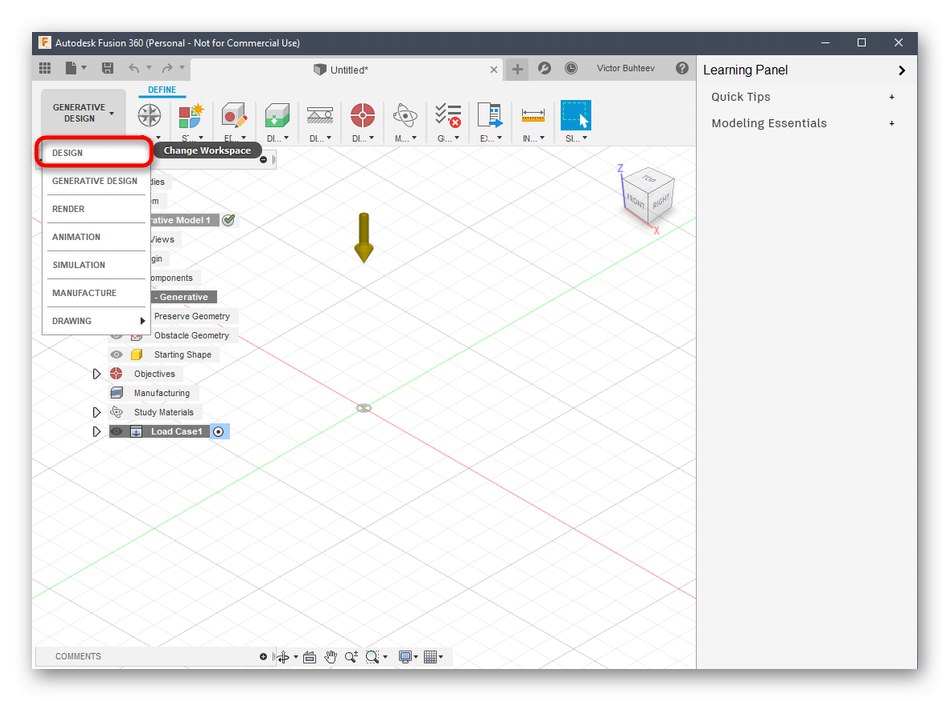
Task: Select the Untitled* document tab
Action: (x=341, y=70)
